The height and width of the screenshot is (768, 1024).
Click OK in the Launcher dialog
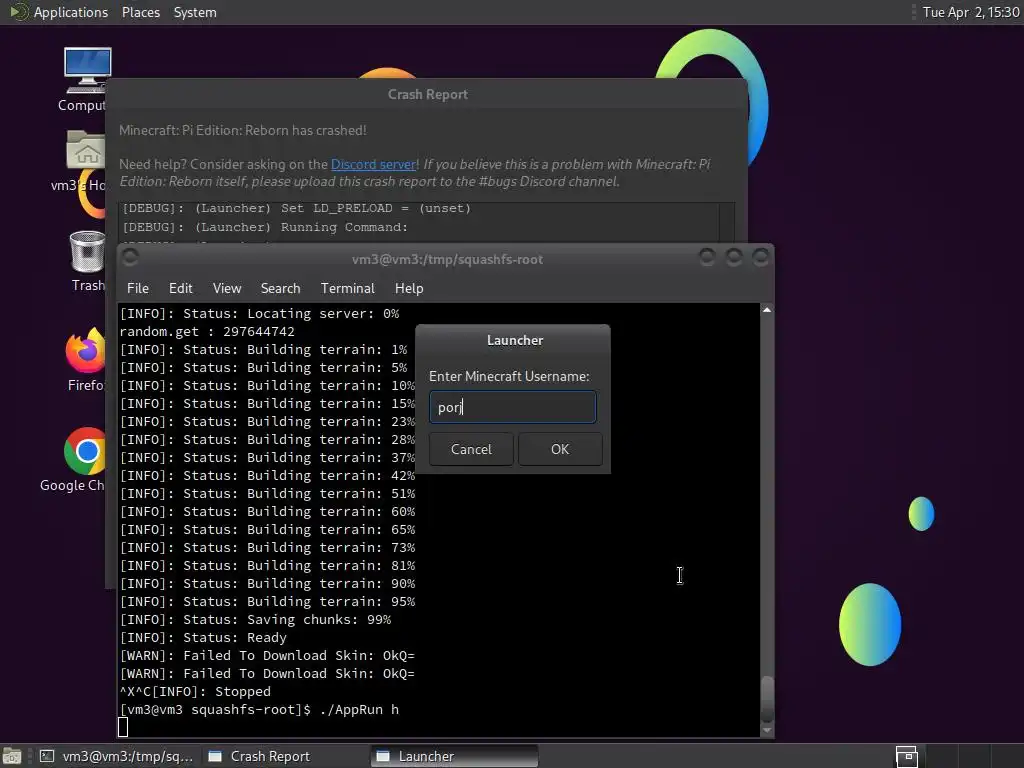tap(560, 449)
